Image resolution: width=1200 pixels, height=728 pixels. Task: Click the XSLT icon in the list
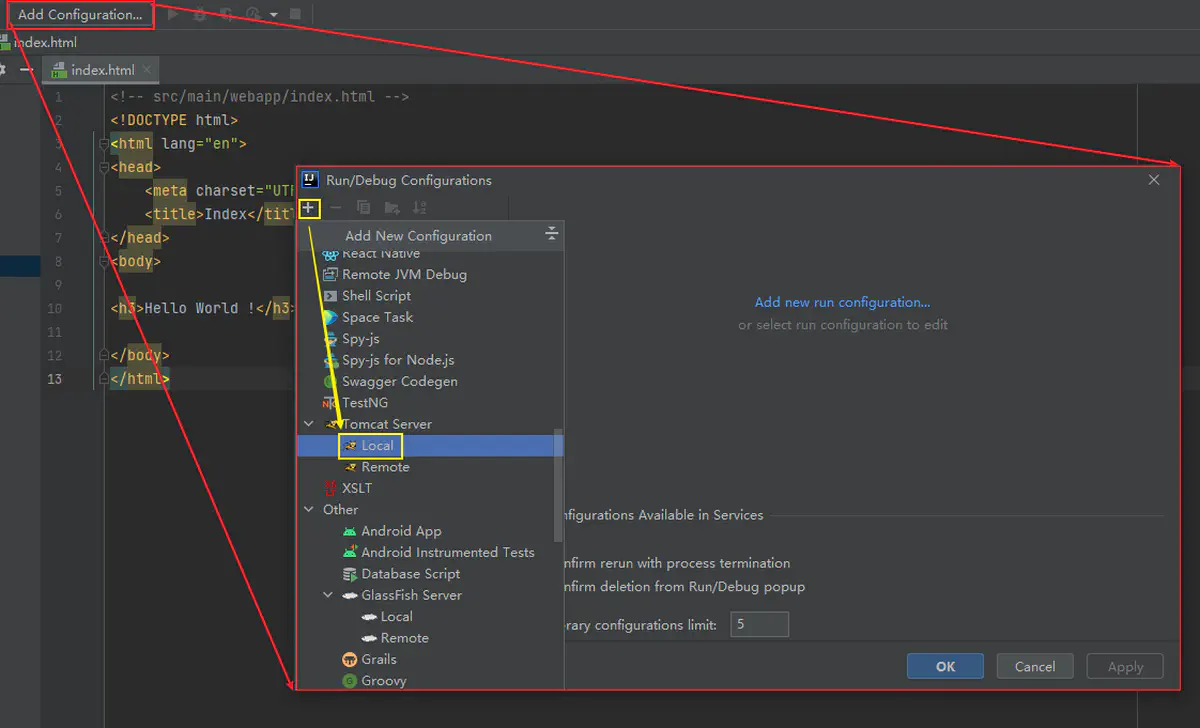click(x=330, y=488)
